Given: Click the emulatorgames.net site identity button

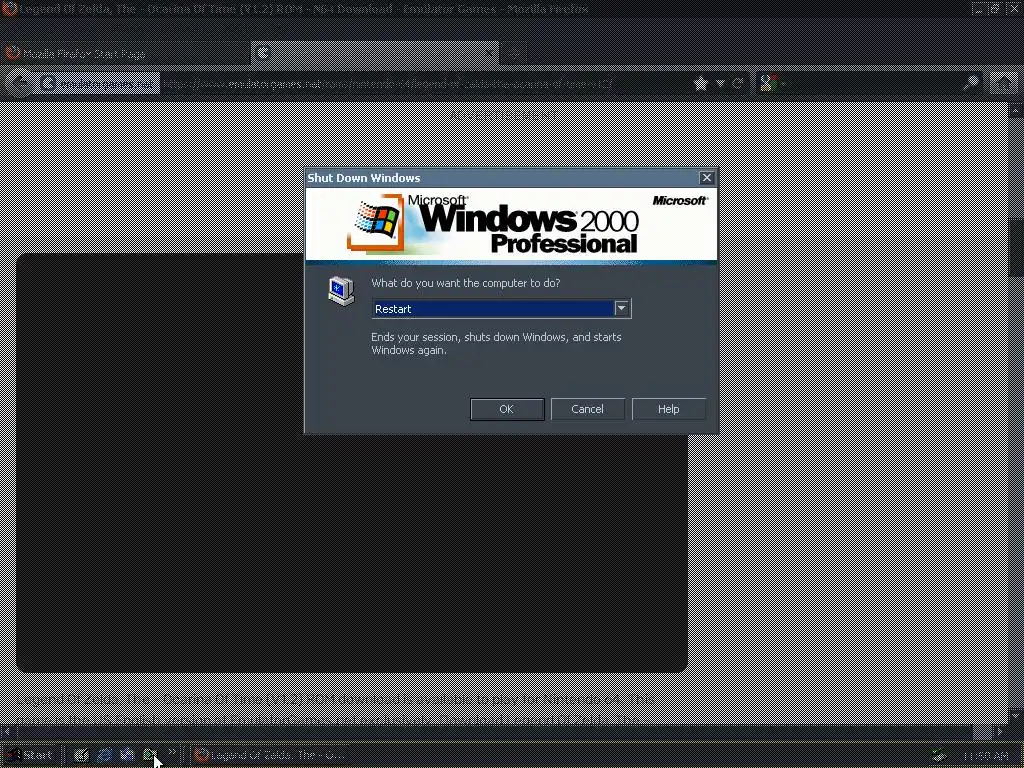Looking at the screenshot, I should click(98, 84).
